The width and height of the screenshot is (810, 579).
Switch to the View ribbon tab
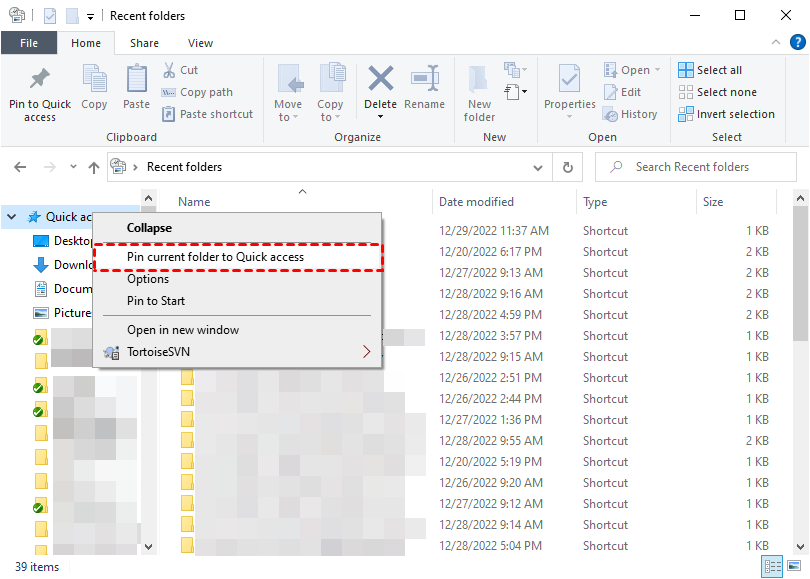click(200, 43)
